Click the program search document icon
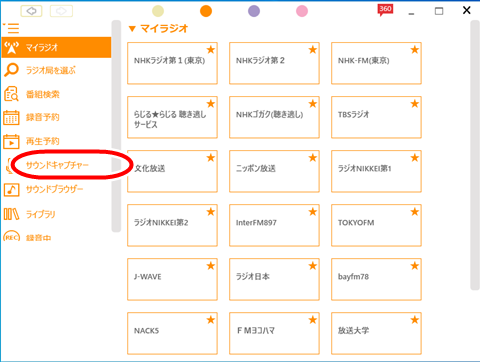 [x=11, y=94]
